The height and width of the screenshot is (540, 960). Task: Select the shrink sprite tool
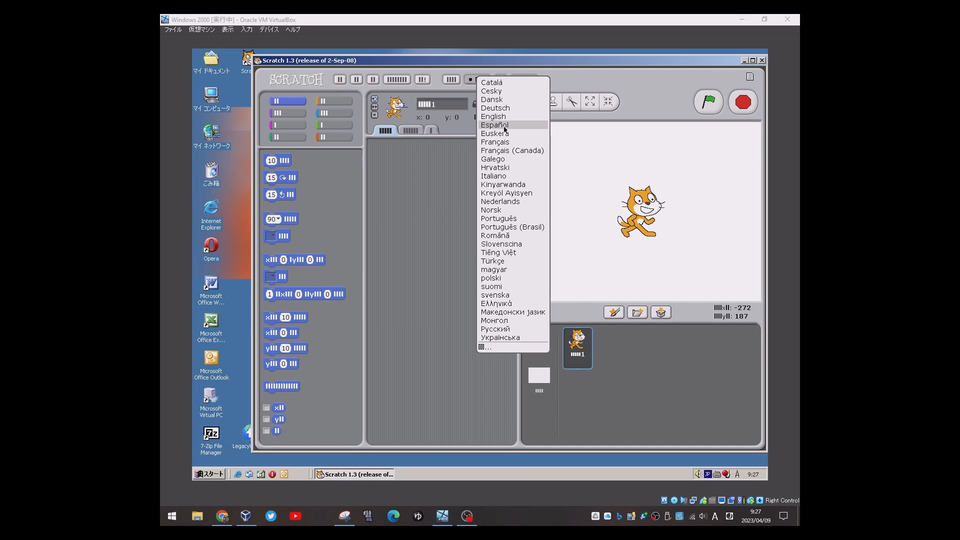(x=607, y=102)
